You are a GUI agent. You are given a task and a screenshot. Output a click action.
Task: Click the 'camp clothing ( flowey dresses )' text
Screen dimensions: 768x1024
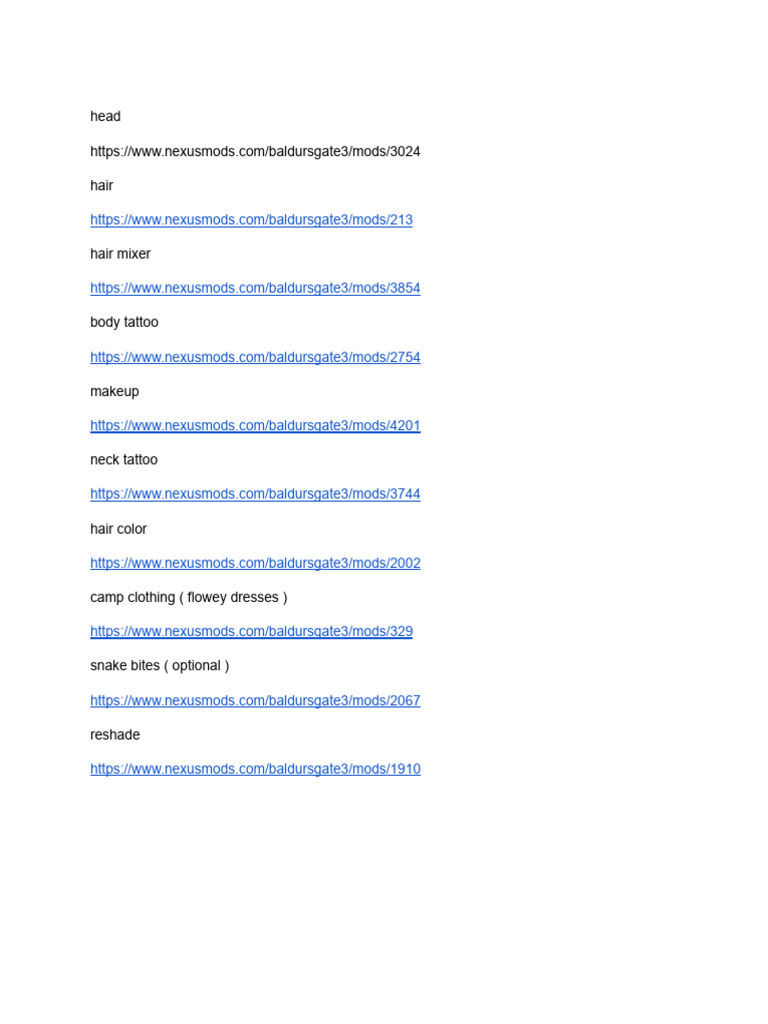click(189, 598)
